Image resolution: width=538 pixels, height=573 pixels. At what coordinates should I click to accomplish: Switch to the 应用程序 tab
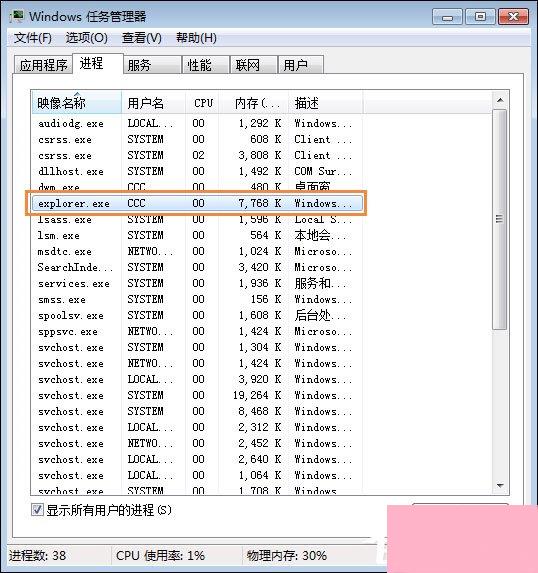pos(43,65)
